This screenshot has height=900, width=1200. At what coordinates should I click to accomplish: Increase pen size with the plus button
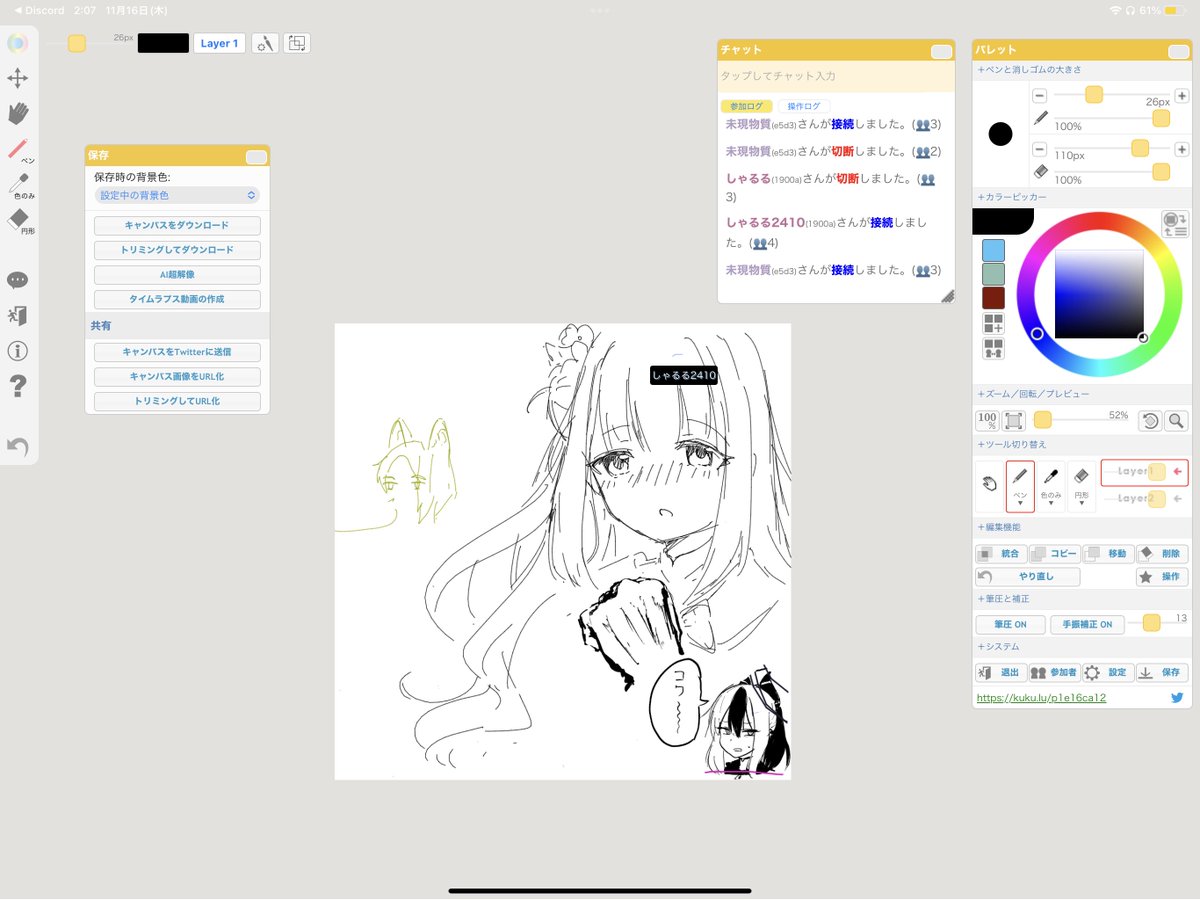click(1182, 95)
